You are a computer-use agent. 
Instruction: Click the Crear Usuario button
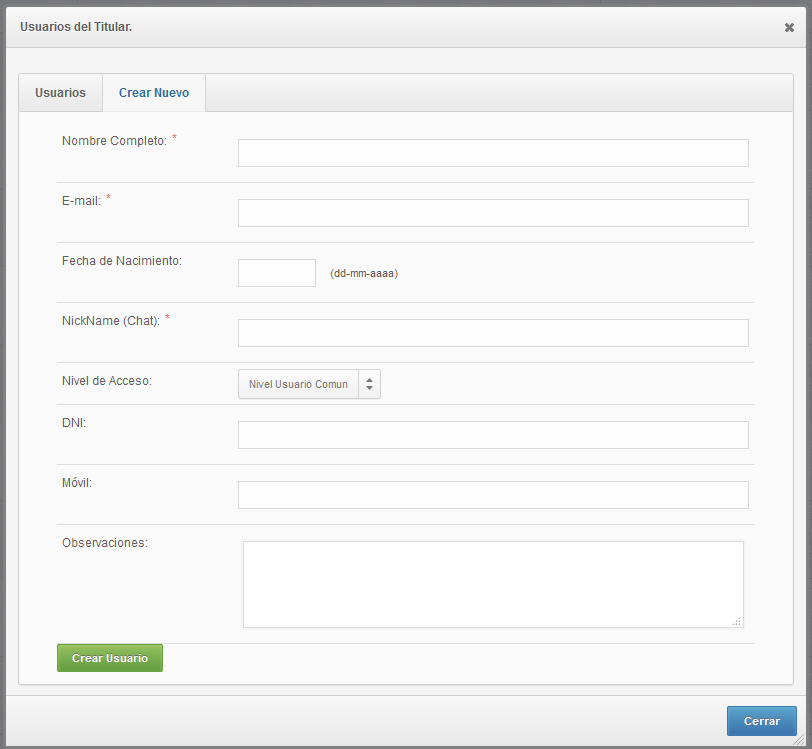pos(110,658)
